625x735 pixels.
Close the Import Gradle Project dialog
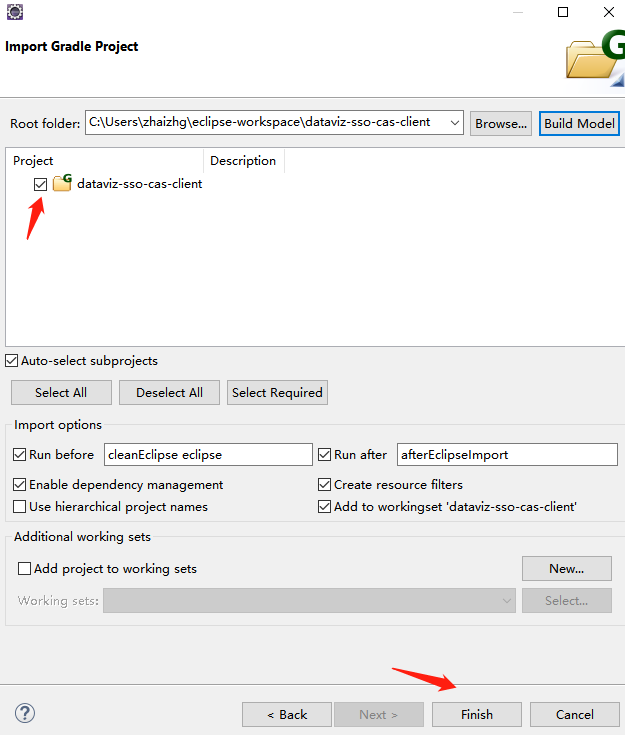point(609,12)
